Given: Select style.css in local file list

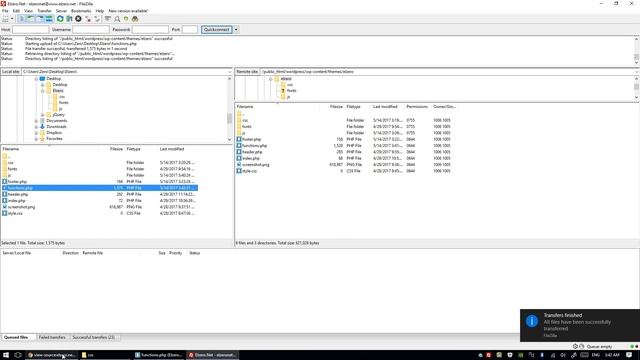Looking at the screenshot, I should (x=99, y=213).
